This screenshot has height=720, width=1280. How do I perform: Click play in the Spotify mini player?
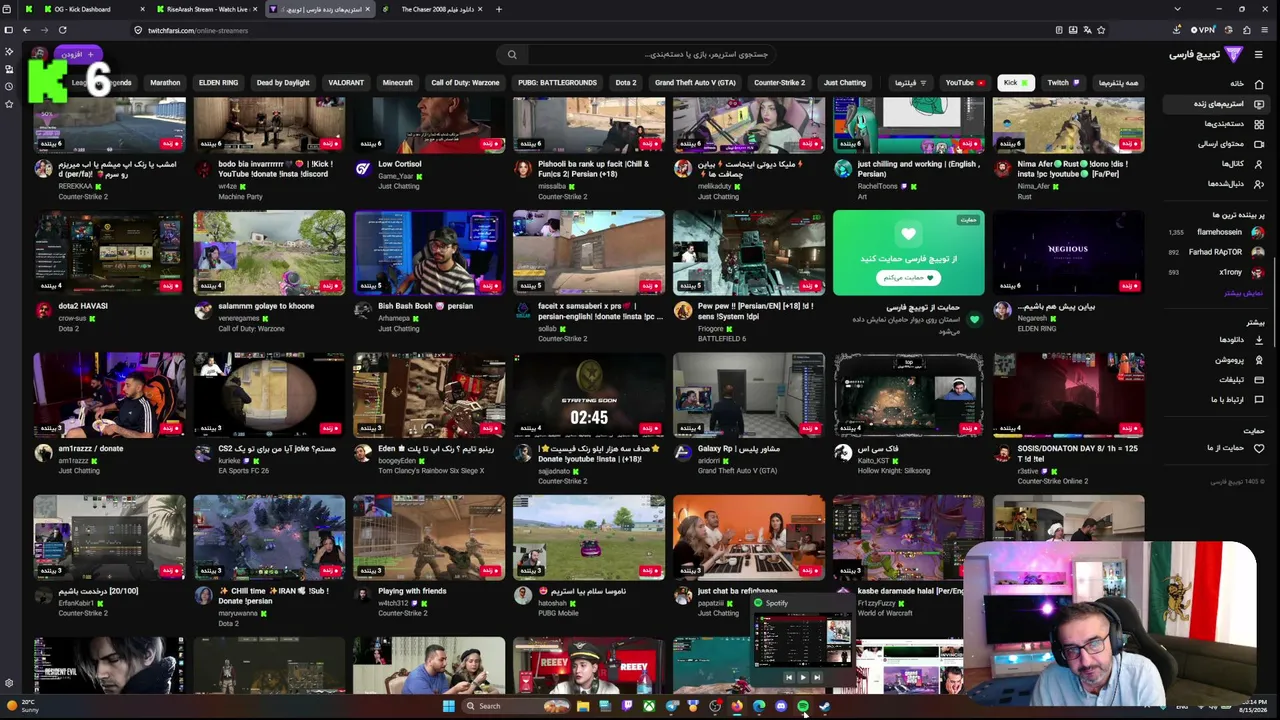pos(802,678)
